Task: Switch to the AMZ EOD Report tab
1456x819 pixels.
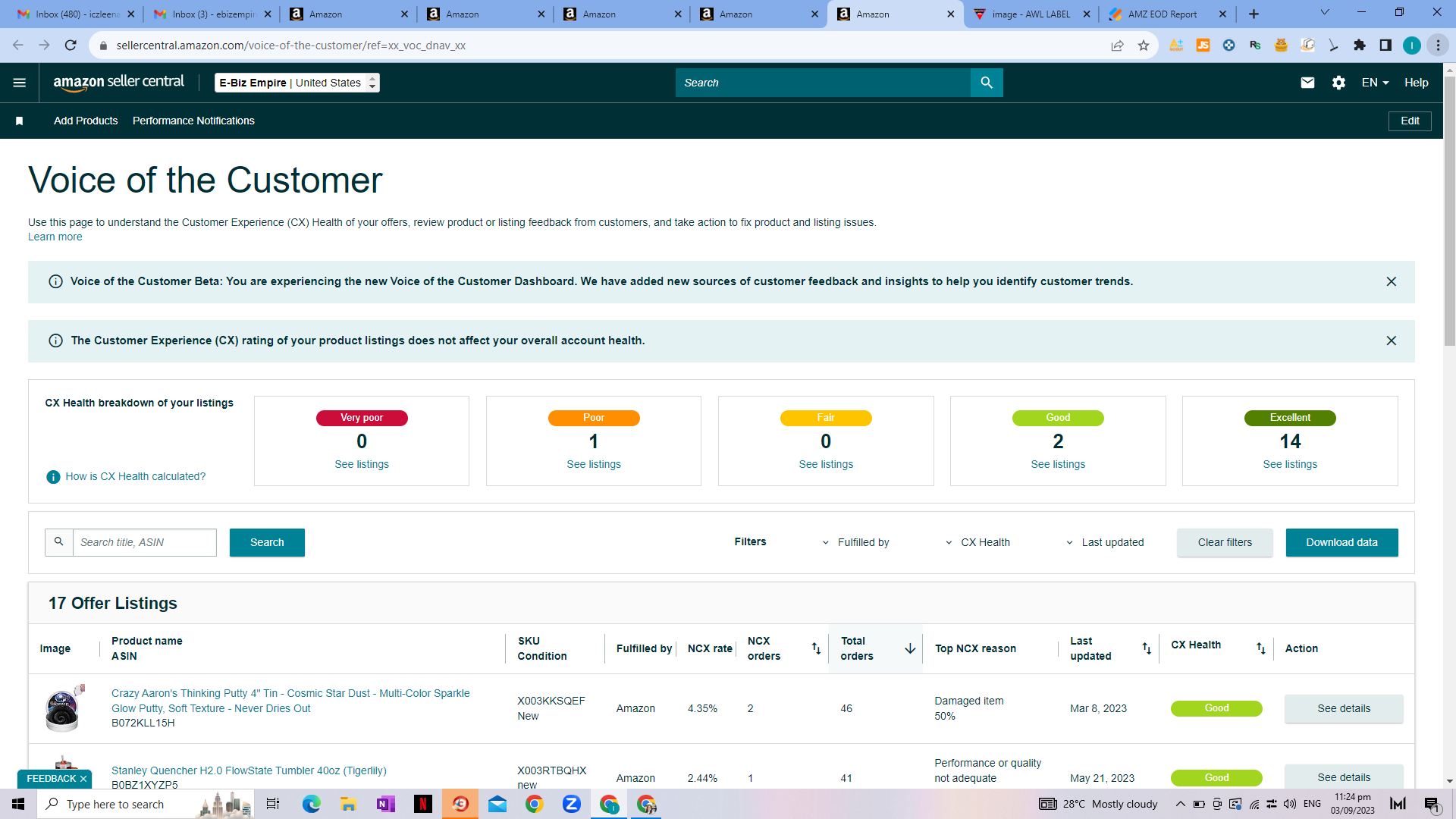Action: pos(1168,14)
